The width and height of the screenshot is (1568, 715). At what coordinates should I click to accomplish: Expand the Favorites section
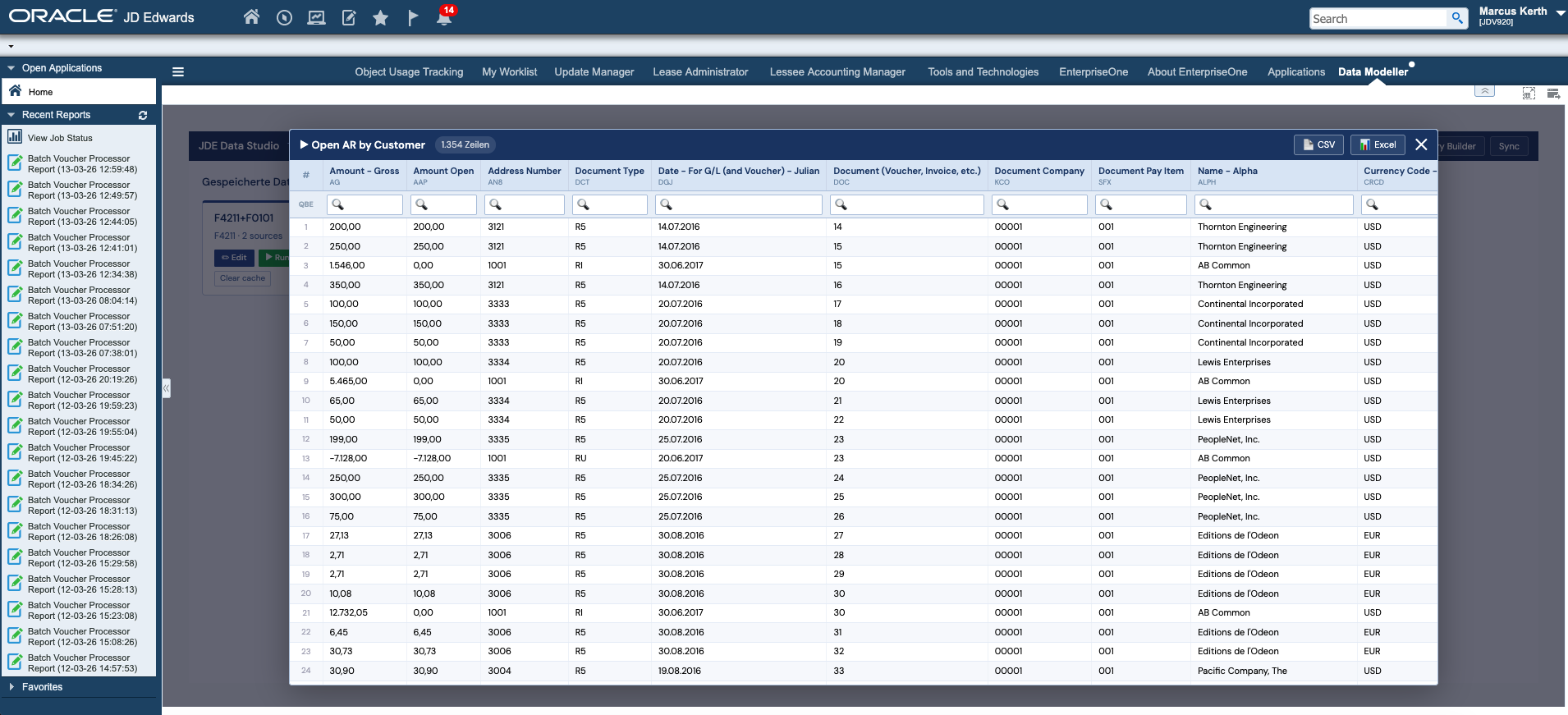11,687
